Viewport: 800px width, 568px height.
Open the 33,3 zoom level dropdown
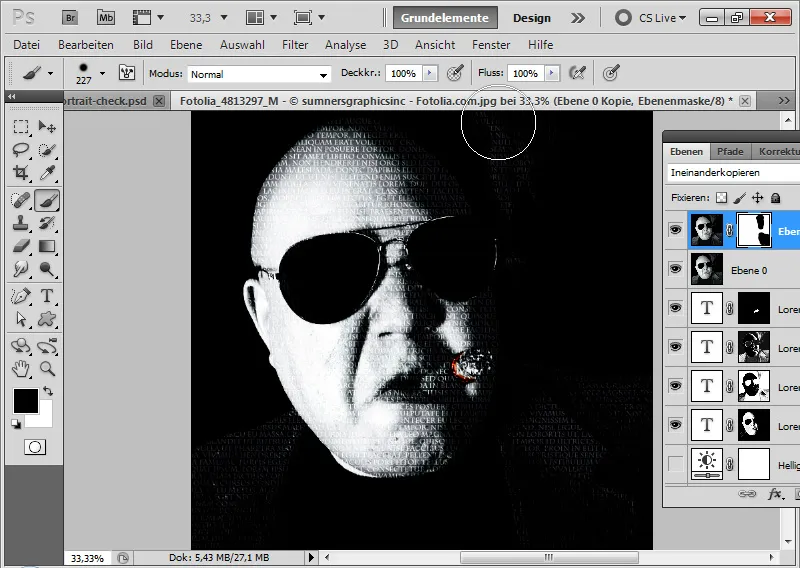click(x=223, y=18)
